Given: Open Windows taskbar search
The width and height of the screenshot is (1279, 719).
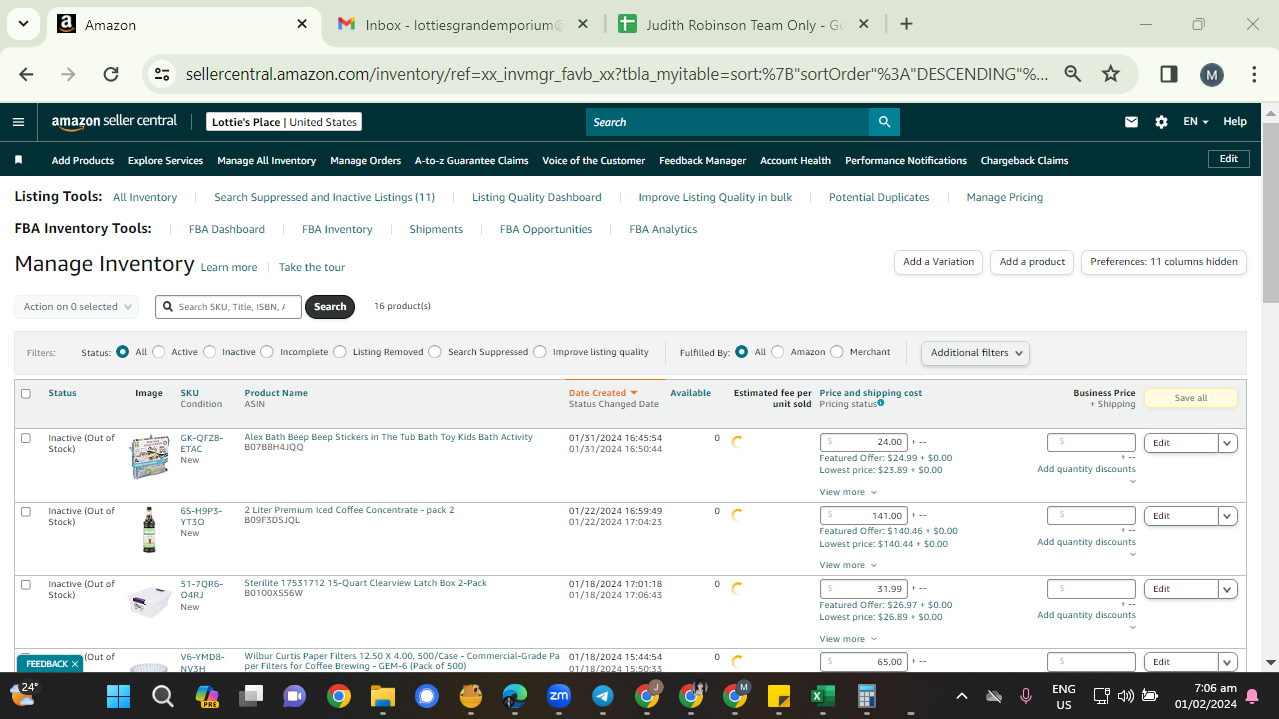Looking at the screenshot, I should 162,696.
